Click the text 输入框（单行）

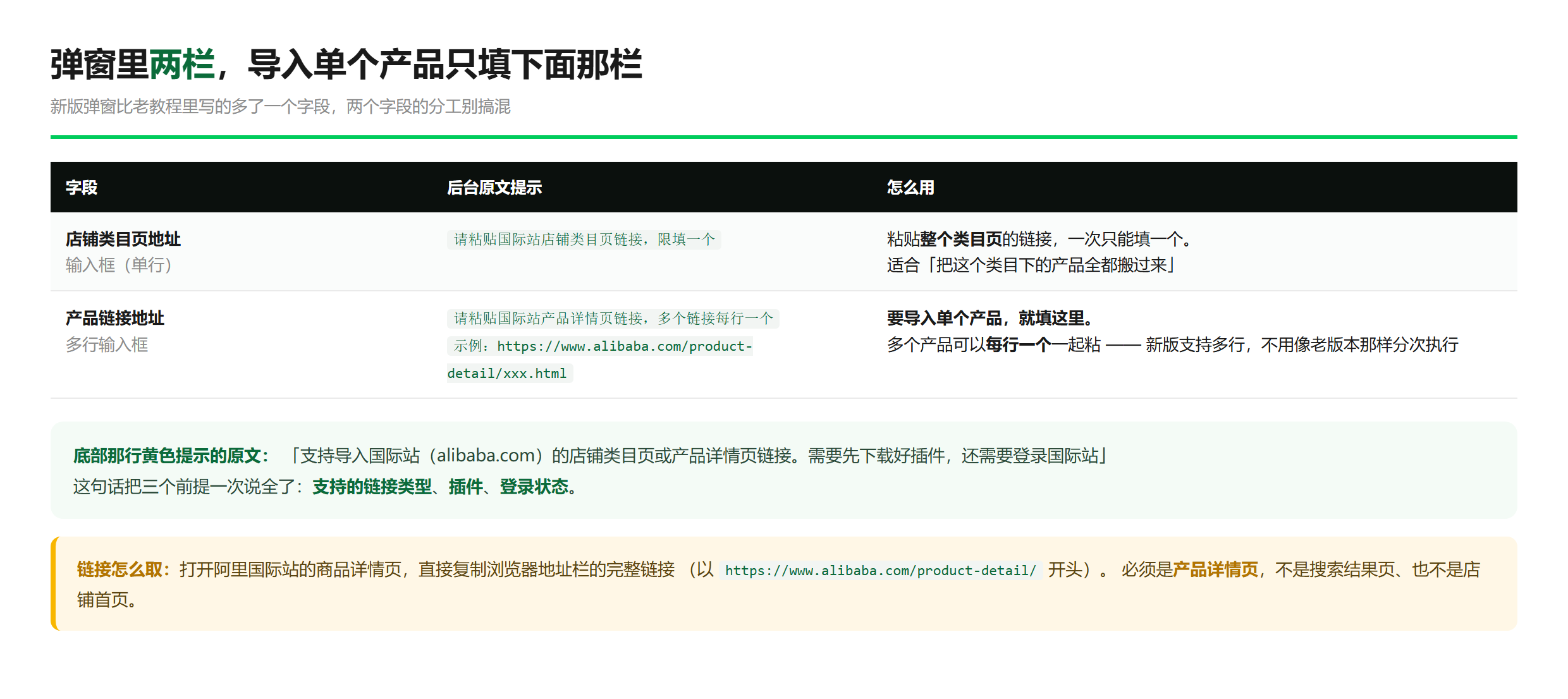click(x=119, y=265)
